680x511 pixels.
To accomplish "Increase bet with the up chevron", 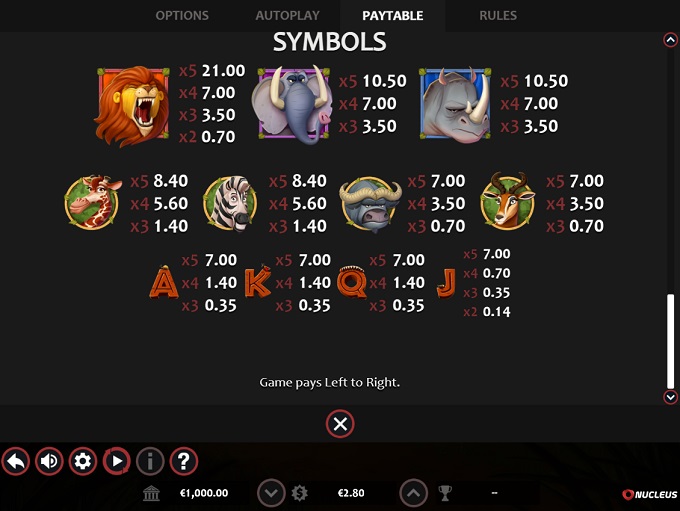I will pos(413,493).
